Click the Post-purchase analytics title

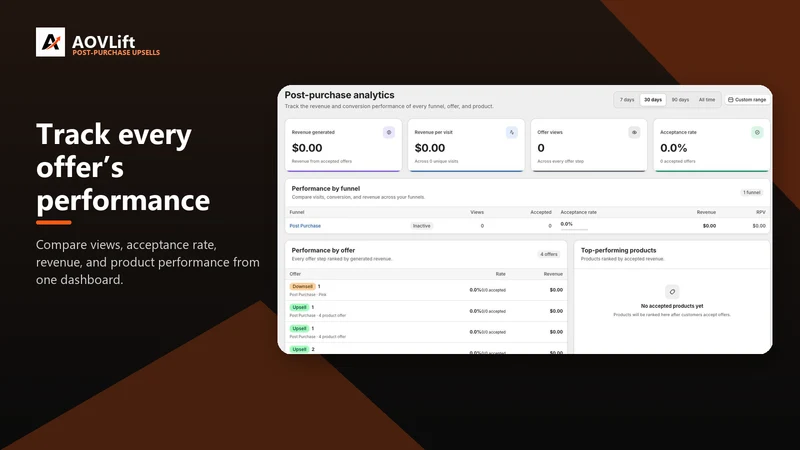tap(339, 95)
